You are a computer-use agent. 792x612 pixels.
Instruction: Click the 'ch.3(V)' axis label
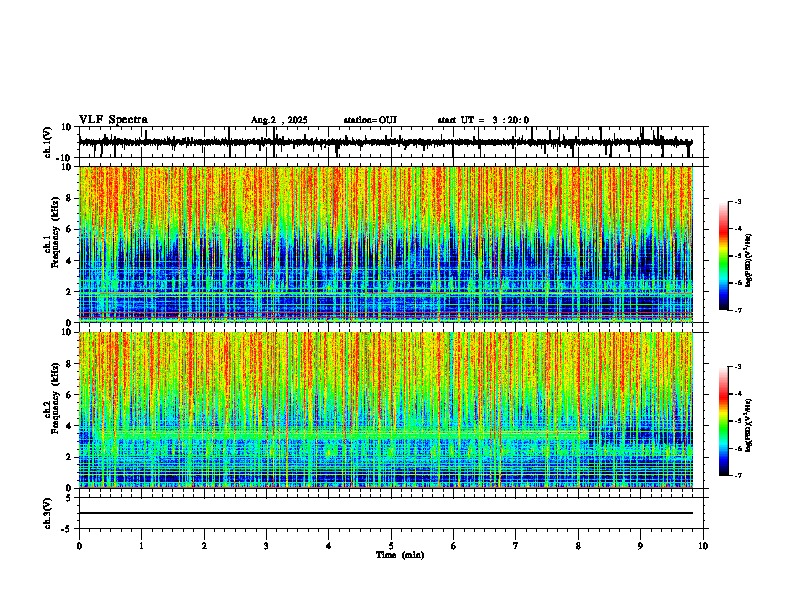(x=48, y=514)
